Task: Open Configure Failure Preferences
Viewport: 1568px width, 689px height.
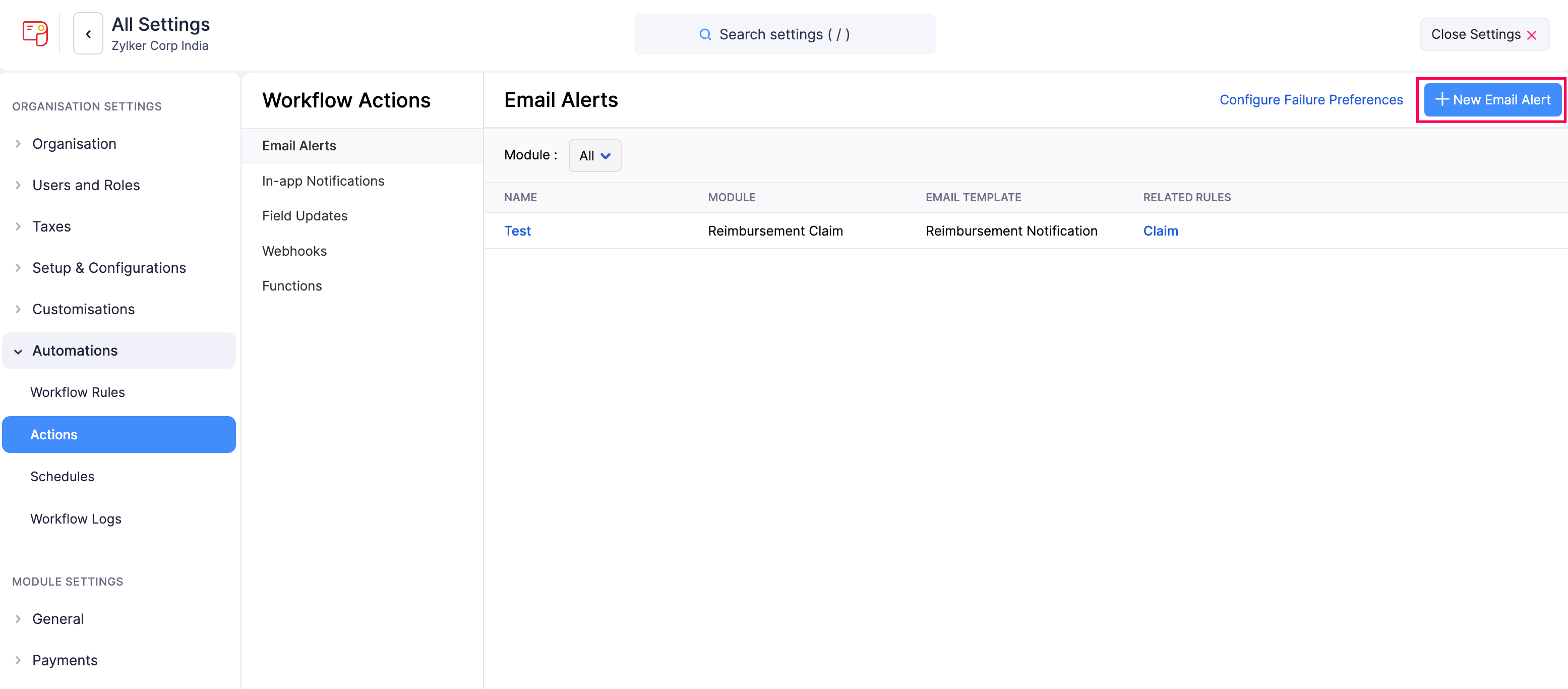Action: pos(1311,99)
